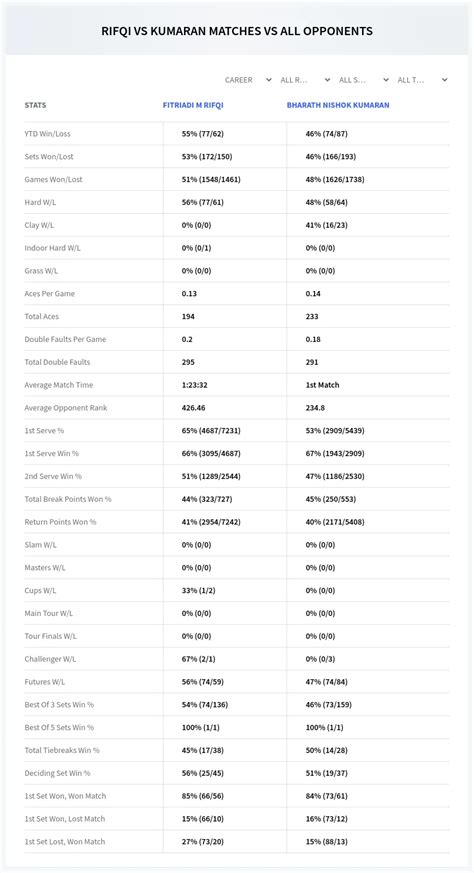
Task: Expand the ALL T... filter dropdown
Action: (x=422, y=80)
